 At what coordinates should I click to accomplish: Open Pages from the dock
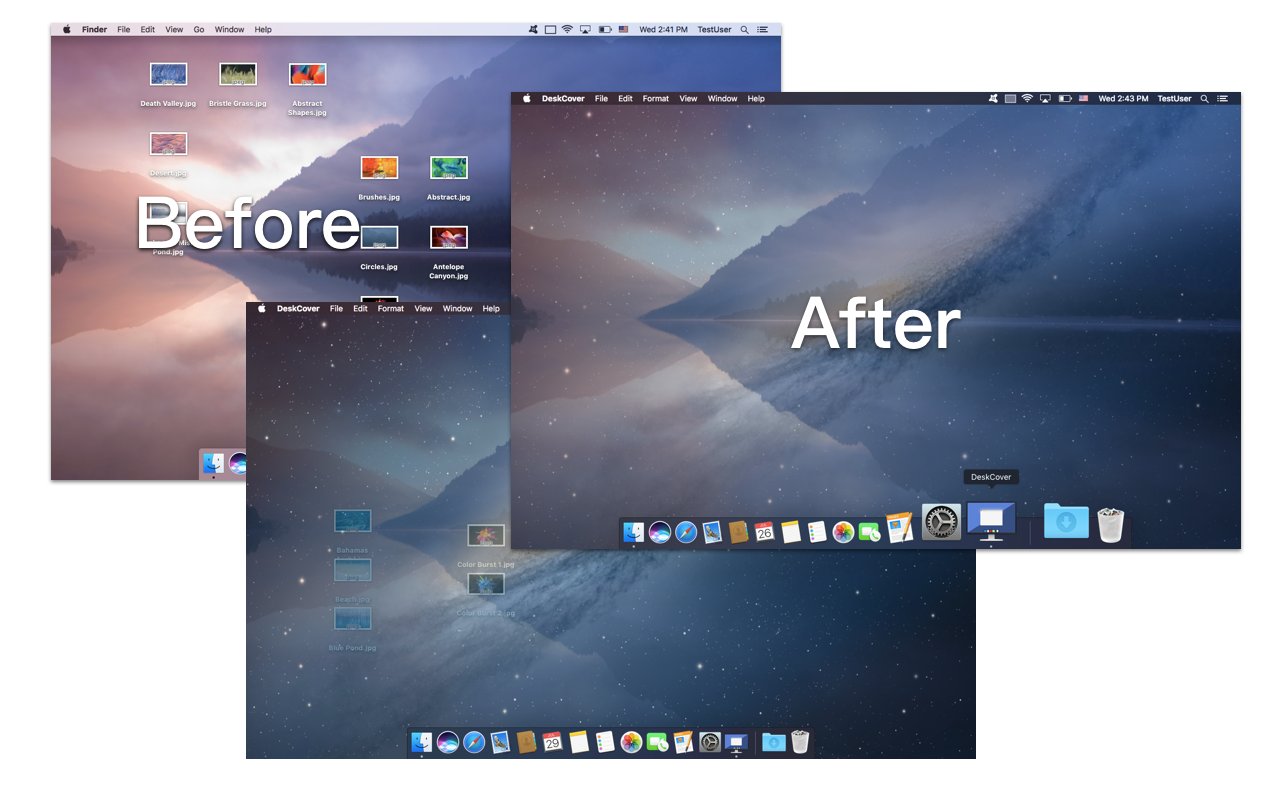tap(897, 523)
